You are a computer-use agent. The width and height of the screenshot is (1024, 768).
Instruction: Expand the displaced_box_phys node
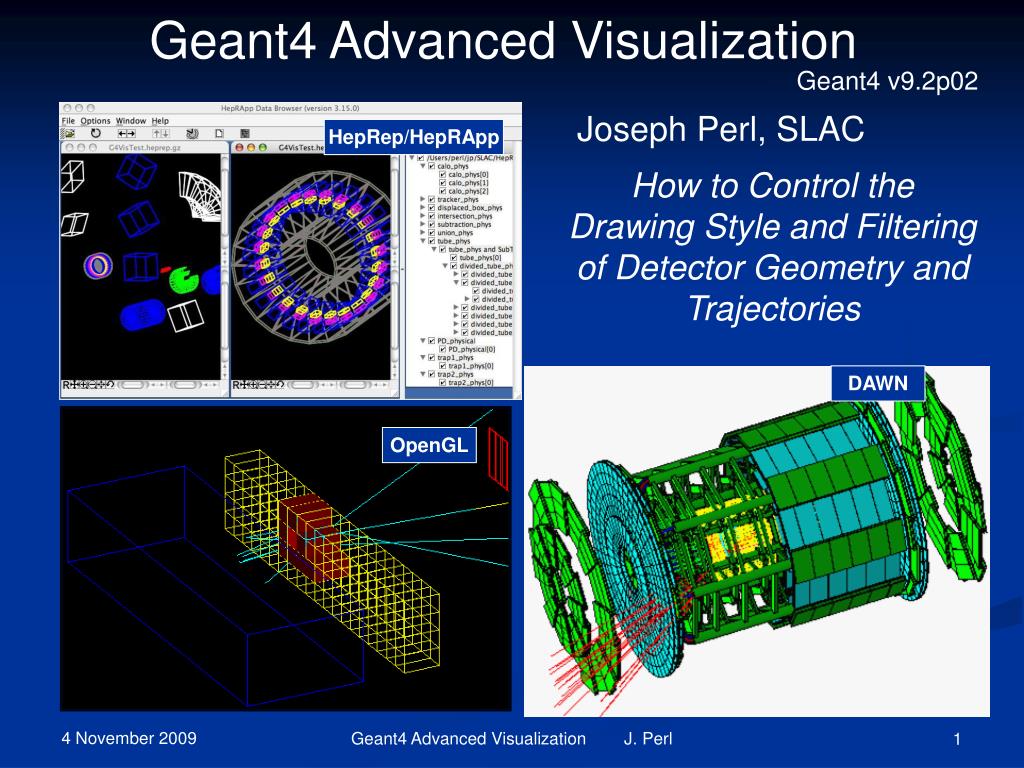(423, 208)
